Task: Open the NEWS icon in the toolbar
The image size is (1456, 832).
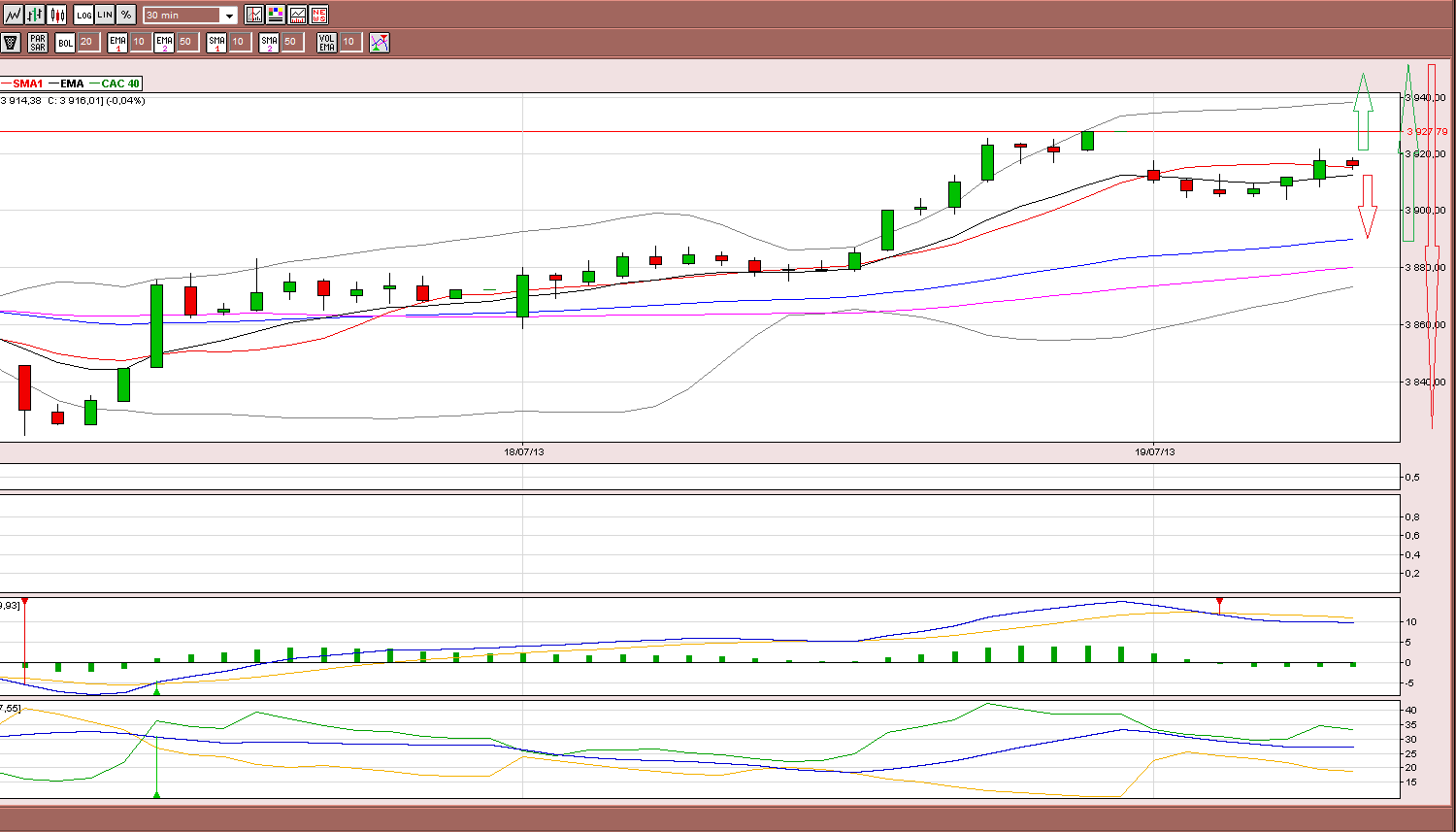Action: [x=318, y=15]
